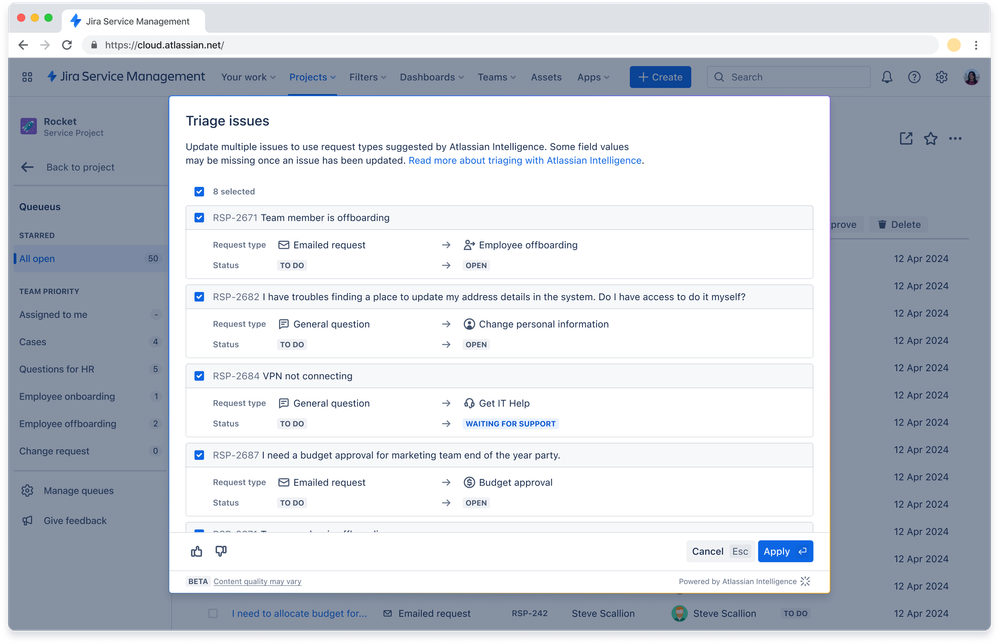Image resolution: width=999 pixels, height=644 pixels.
Task: Click the browser back arrow
Action: coord(23,45)
